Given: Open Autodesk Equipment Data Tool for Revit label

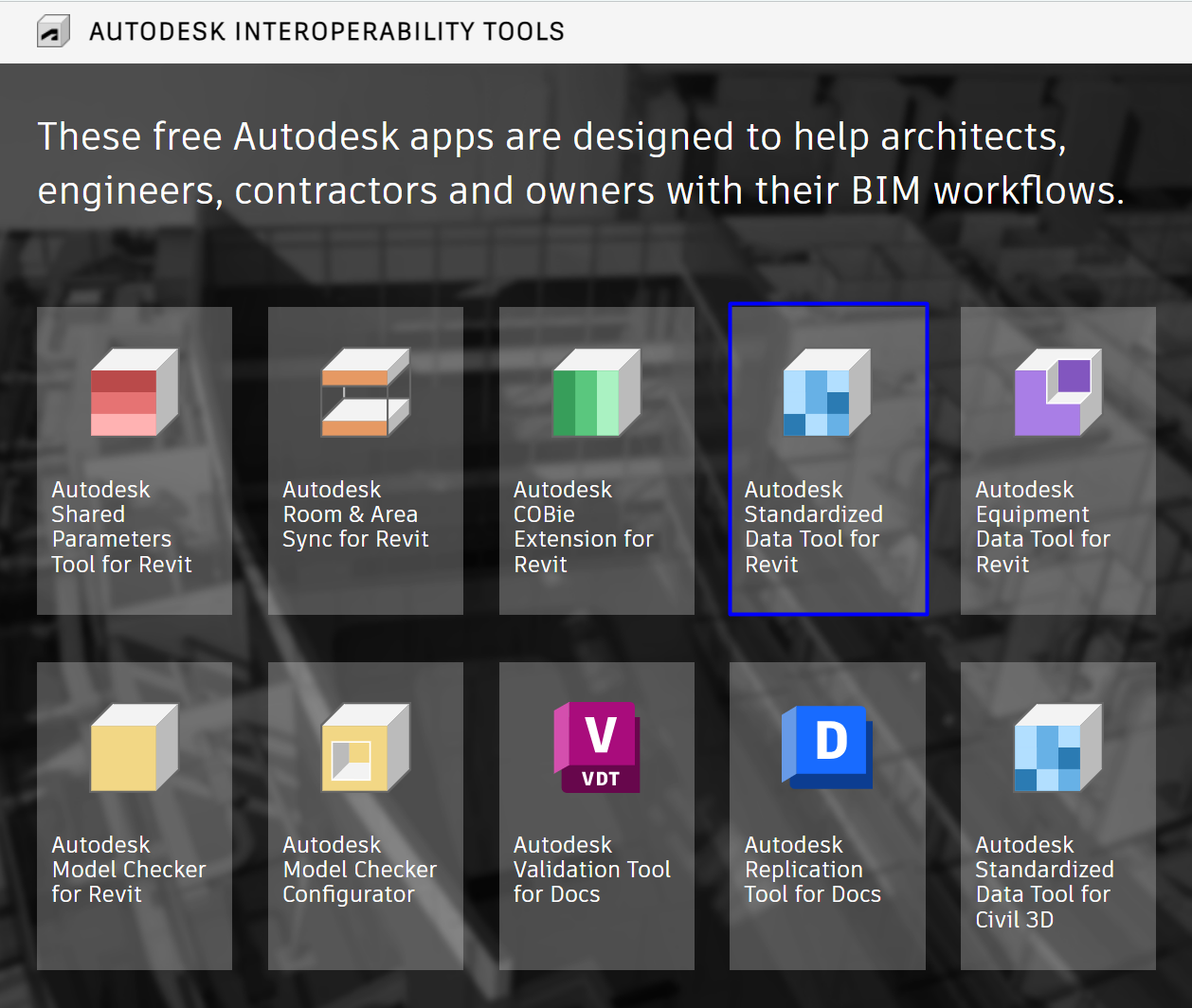Looking at the screenshot, I should 1043,527.
